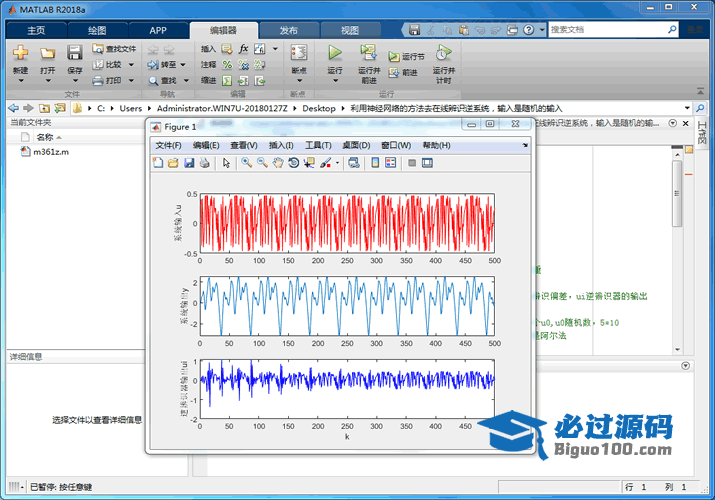
Task: Select the Brush data tool
Action: point(326,163)
